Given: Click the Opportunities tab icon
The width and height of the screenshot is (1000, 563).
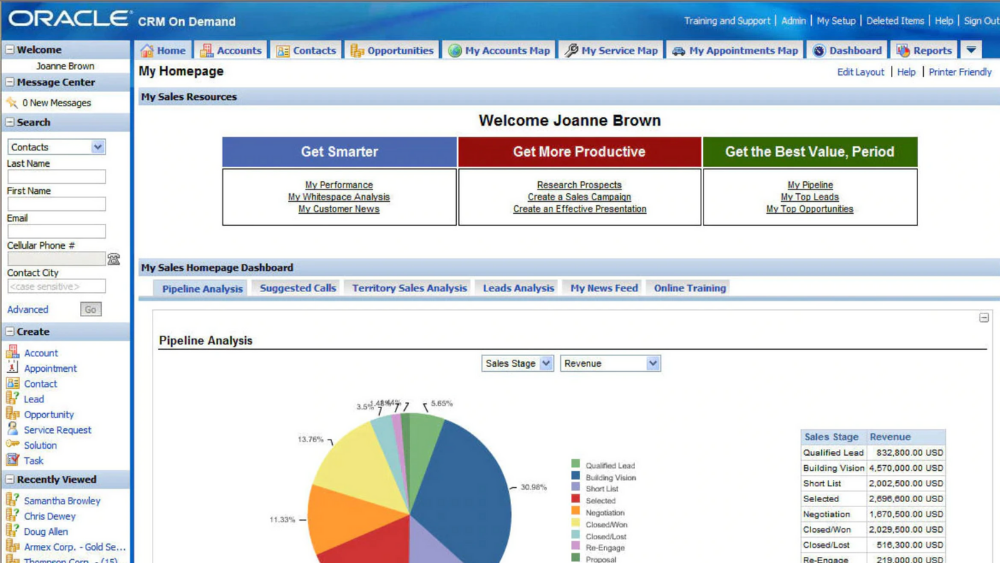Looking at the screenshot, I should point(357,50).
